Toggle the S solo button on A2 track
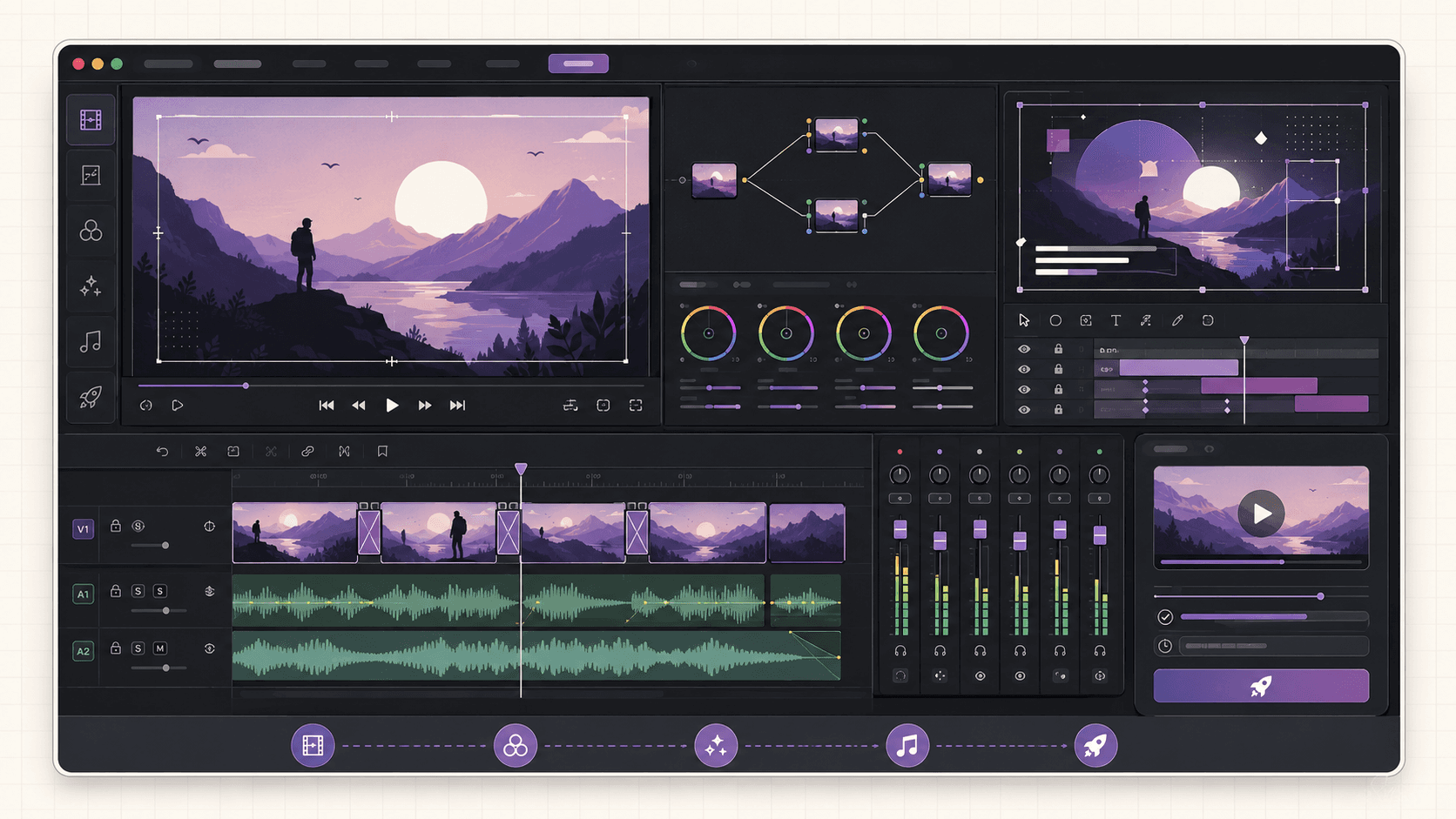Screen dimensions: 1456x819 138,648
